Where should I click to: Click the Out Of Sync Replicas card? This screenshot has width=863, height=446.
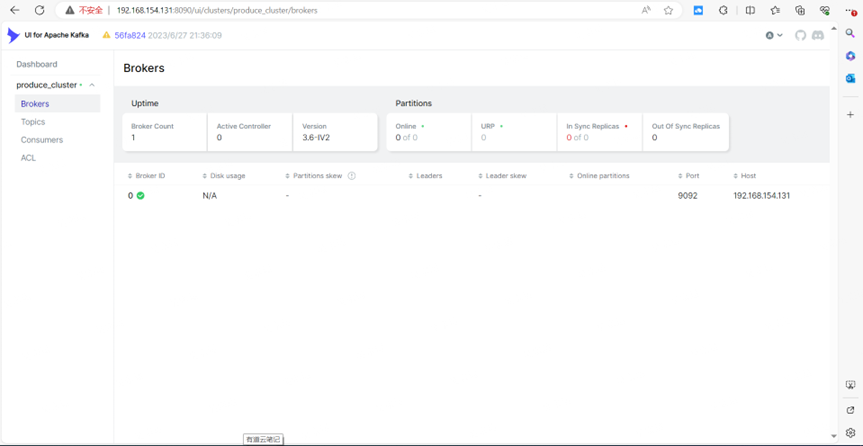686,132
